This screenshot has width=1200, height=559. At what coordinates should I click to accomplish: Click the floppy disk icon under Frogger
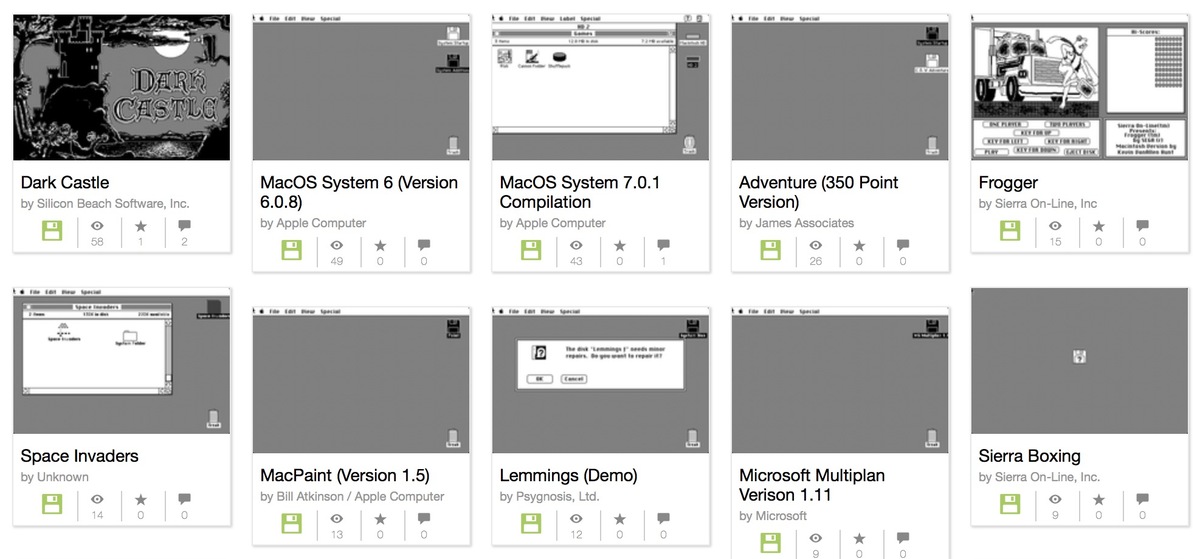[1011, 231]
